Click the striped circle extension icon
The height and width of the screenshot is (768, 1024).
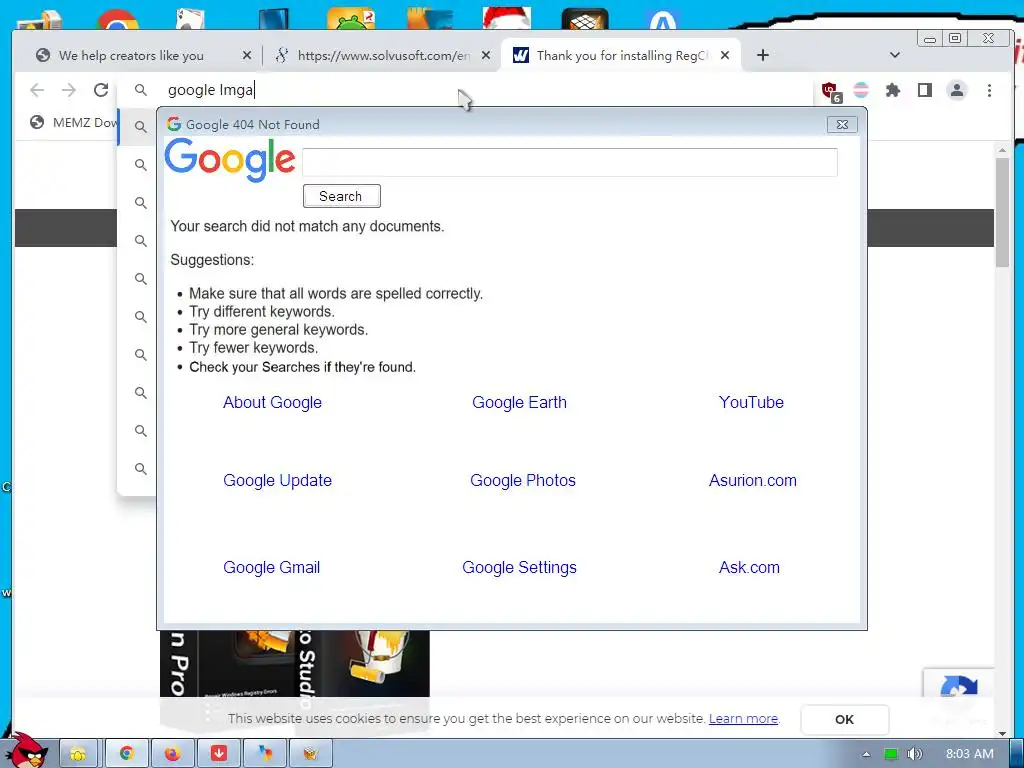861,90
